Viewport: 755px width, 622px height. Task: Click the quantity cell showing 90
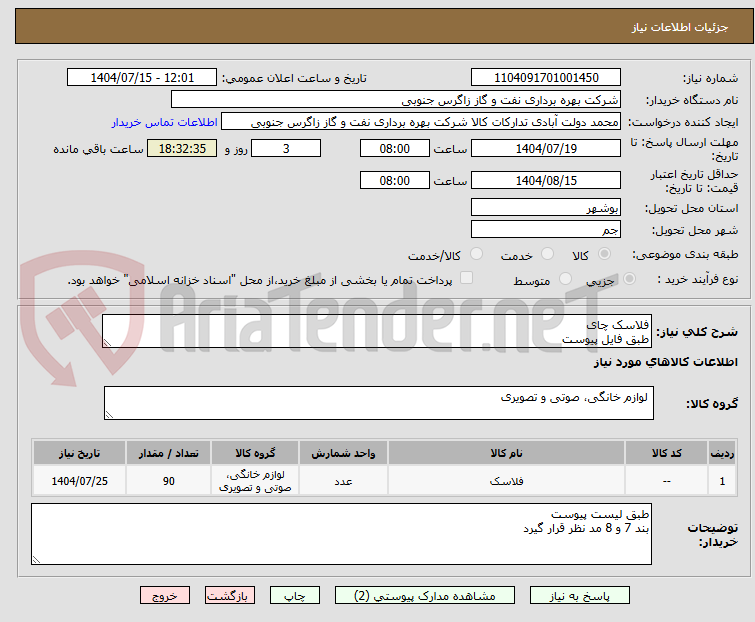point(169,481)
